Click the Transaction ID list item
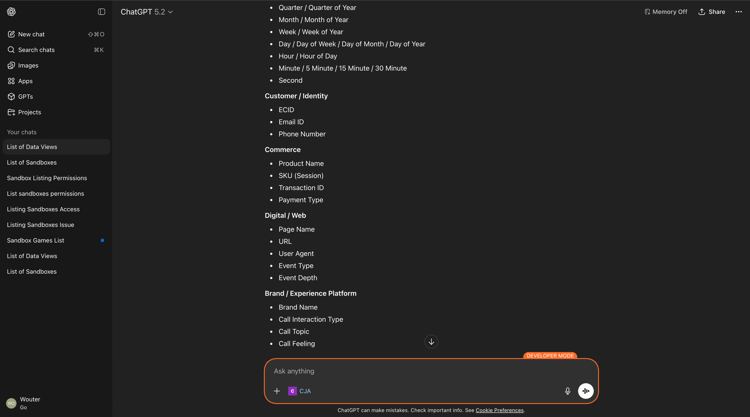This screenshot has width=750, height=417. coord(301,188)
